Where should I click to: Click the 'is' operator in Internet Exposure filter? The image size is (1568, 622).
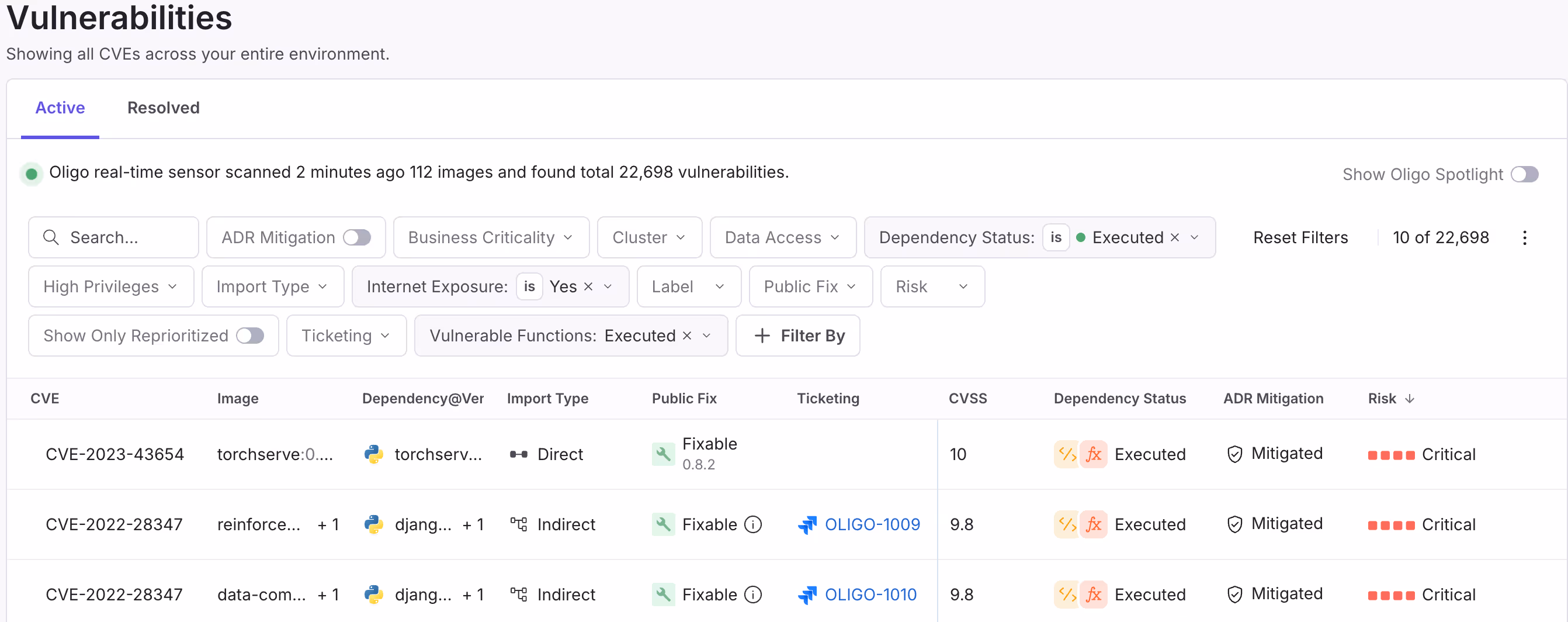(529, 286)
